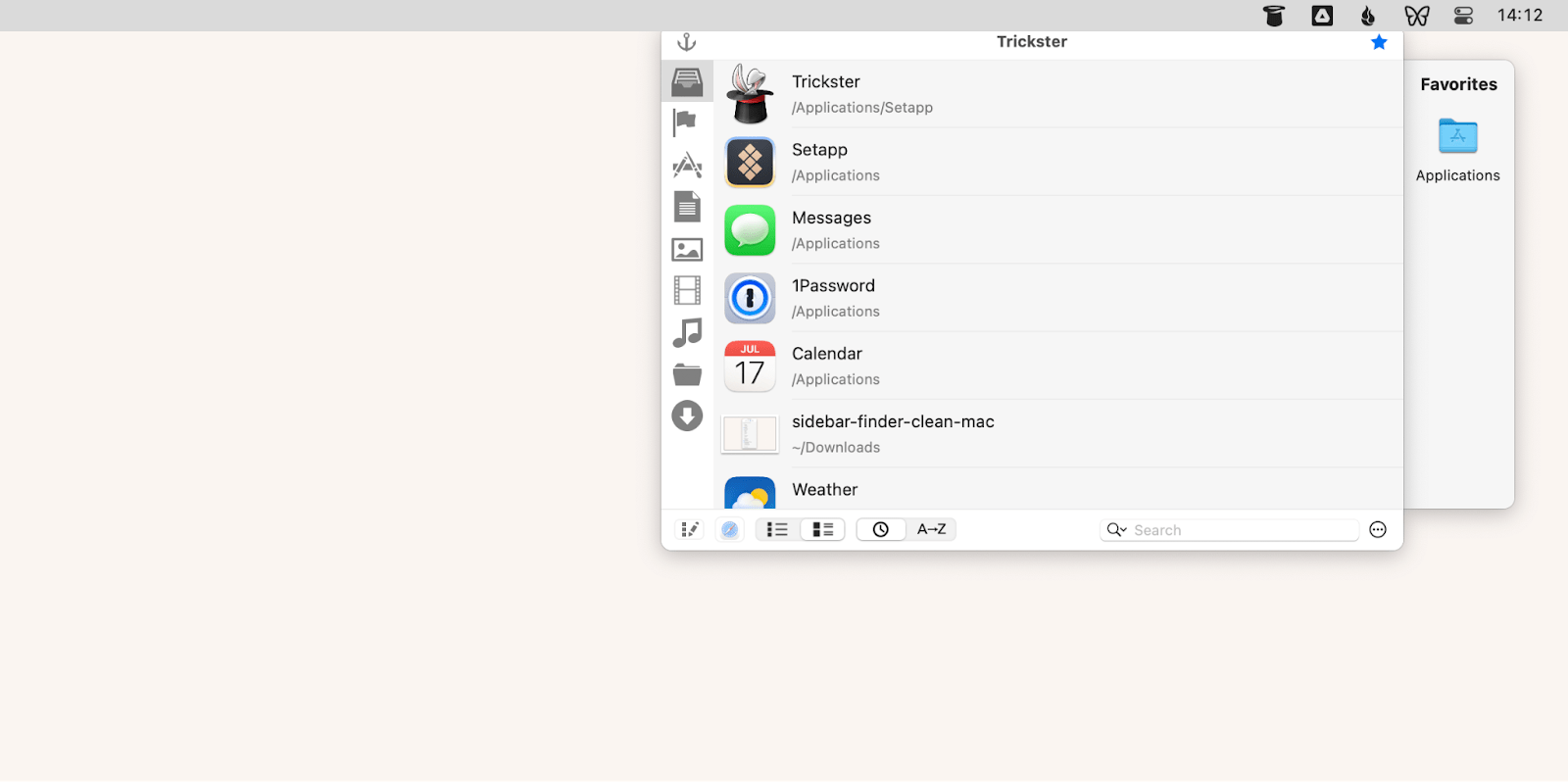The height and width of the screenshot is (782, 1568).
Task: Select the Folders filter sidebar icon
Action: [x=687, y=374]
